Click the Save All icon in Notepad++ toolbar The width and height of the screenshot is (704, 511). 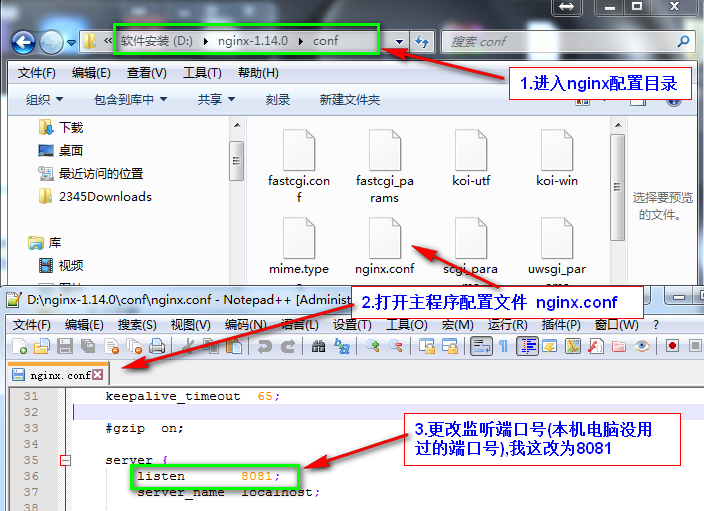tap(88, 346)
